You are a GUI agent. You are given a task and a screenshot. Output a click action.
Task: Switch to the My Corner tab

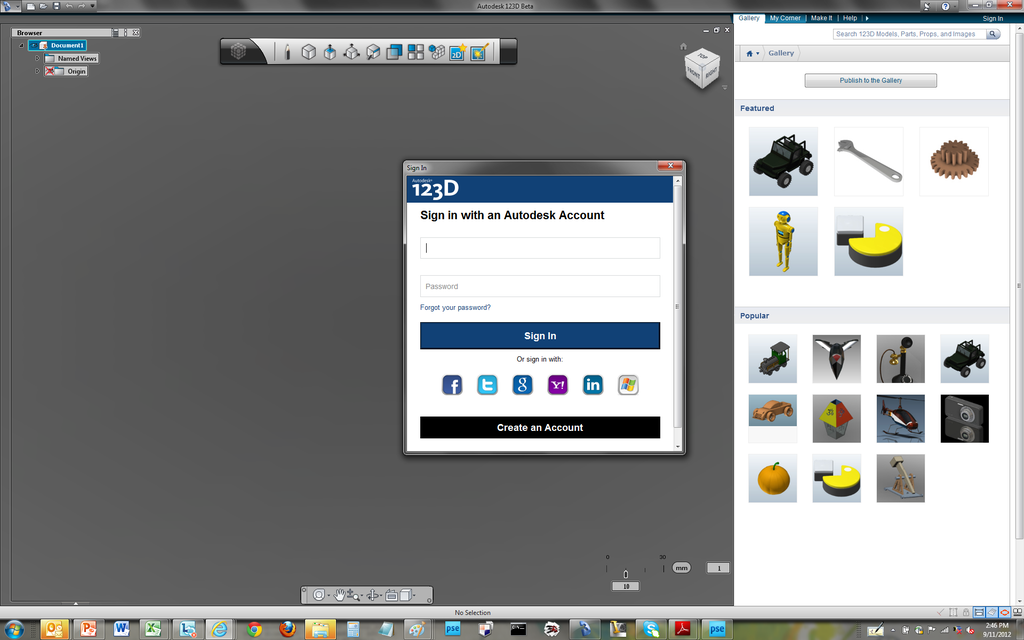pyautogui.click(x=785, y=18)
